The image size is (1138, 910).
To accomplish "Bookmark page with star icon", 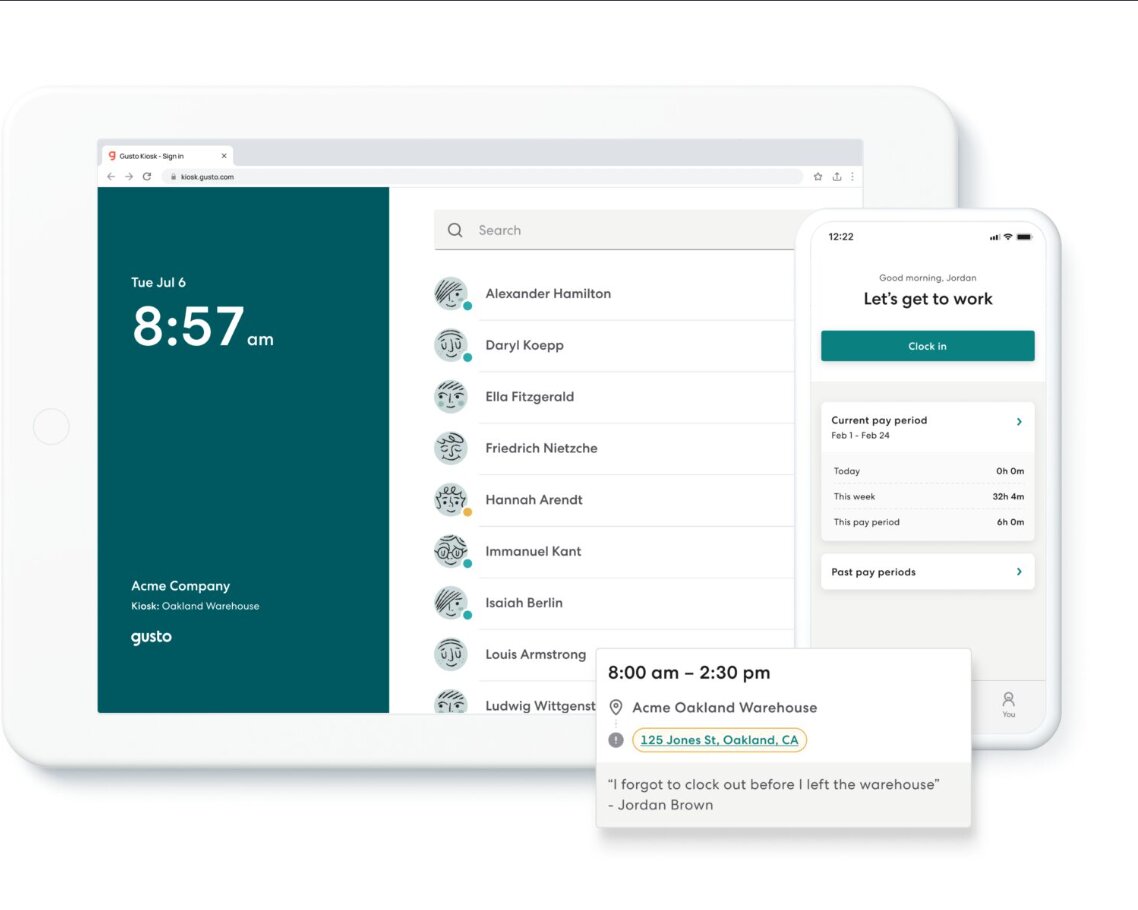I will point(817,177).
